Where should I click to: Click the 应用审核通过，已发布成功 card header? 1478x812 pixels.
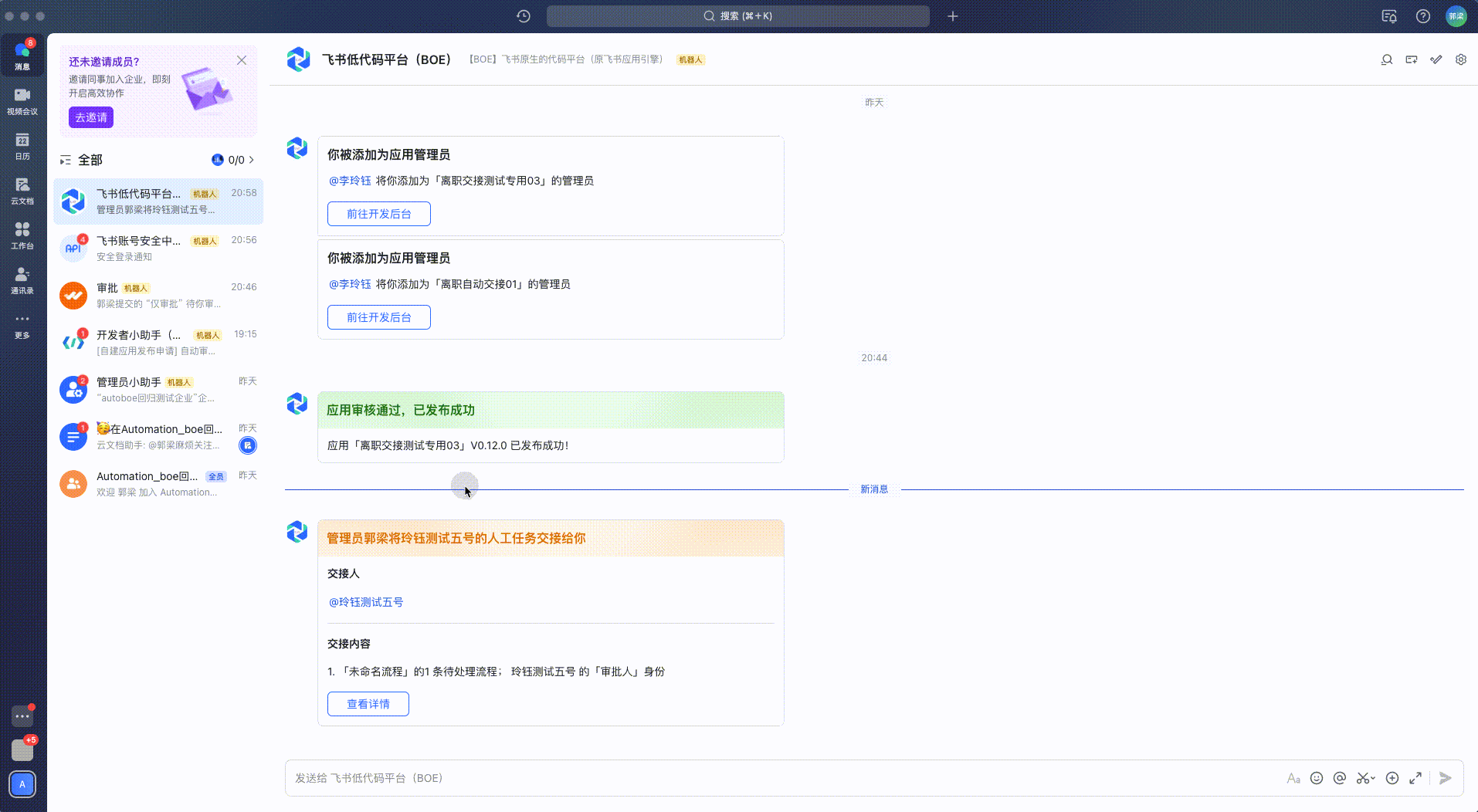[x=551, y=410]
